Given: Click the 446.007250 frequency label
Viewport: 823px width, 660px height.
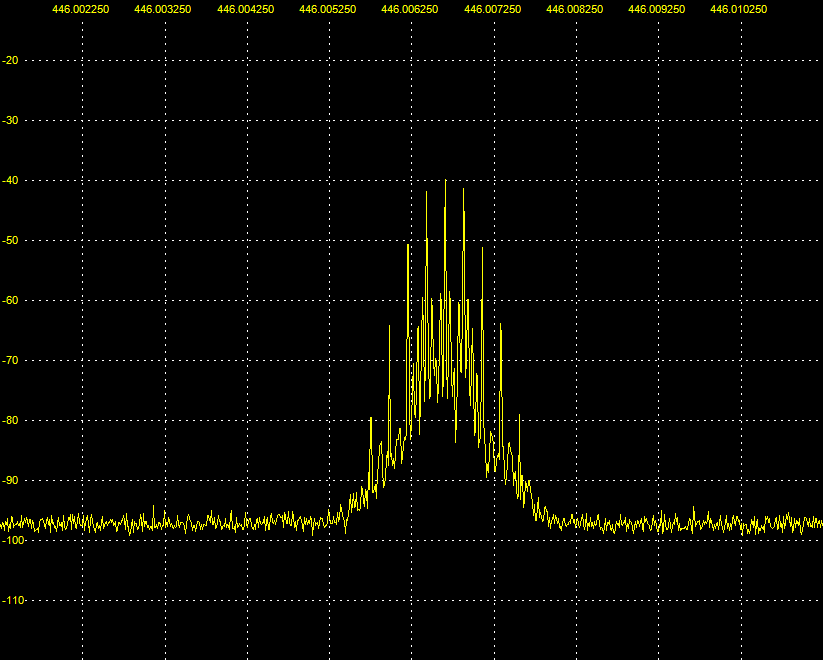Looking at the screenshot, I should point(493,9).
